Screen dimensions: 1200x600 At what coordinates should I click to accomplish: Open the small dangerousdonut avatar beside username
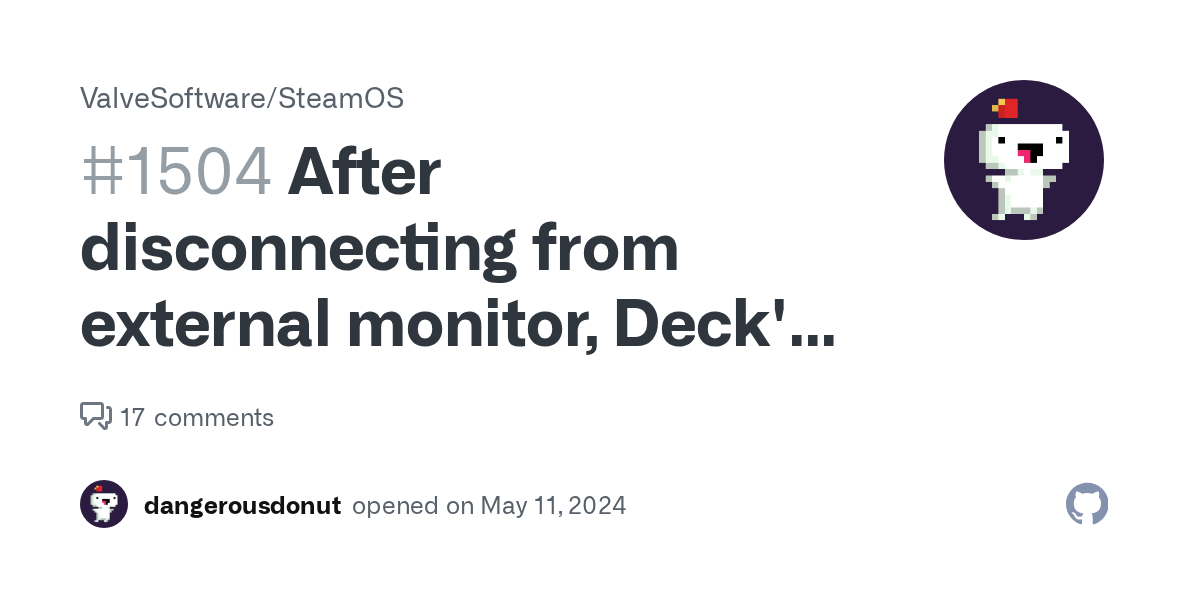coord(104,505)
